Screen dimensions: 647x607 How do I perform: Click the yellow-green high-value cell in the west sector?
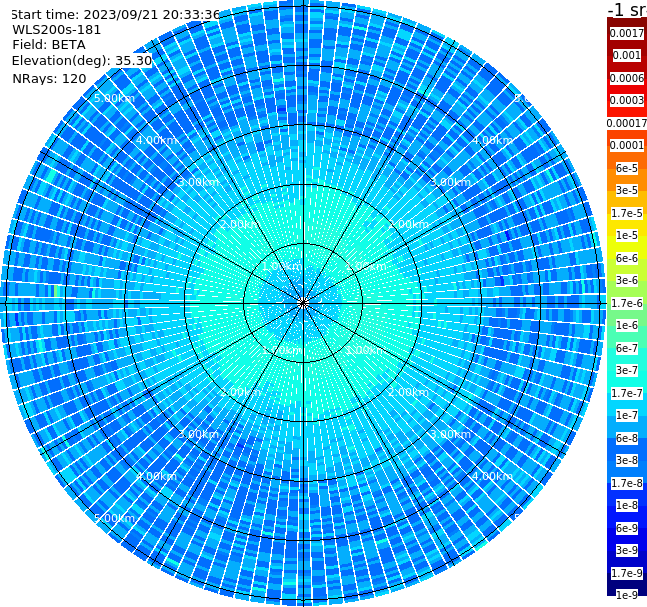pos(55,291)
